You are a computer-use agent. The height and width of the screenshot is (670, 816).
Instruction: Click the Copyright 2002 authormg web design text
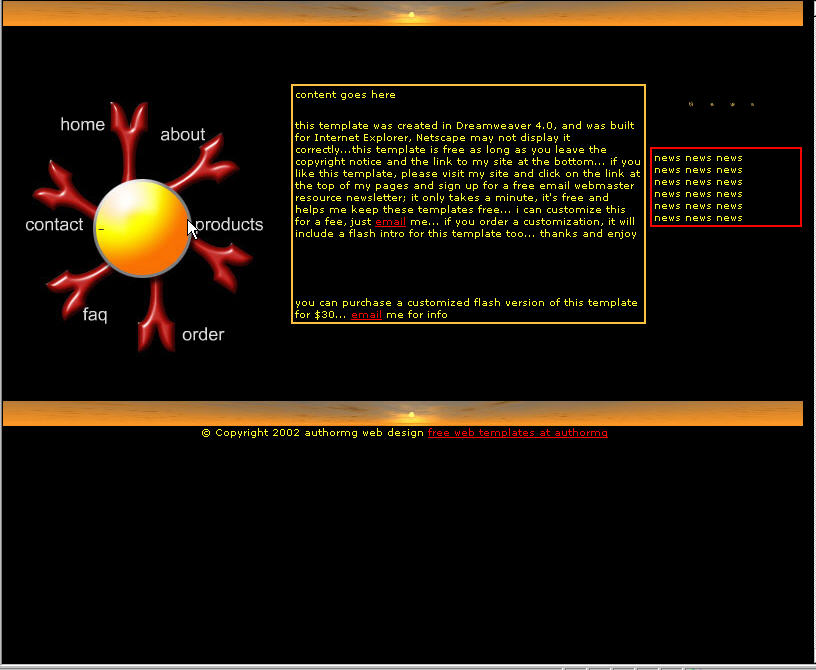click(x=313, y=433)
